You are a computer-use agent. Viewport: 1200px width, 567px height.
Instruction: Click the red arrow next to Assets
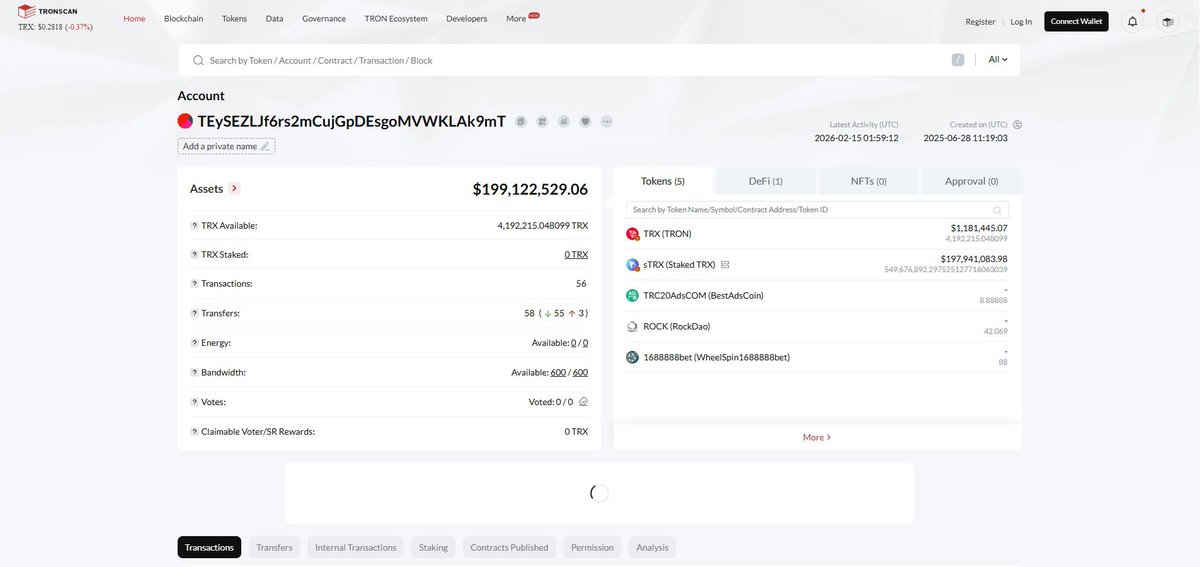(x=234, y=188)
